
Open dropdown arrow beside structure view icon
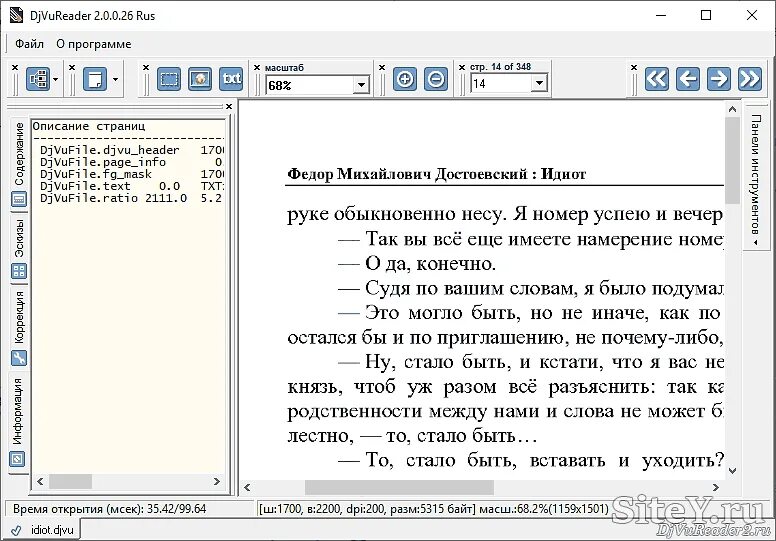[x=55, y=79]
